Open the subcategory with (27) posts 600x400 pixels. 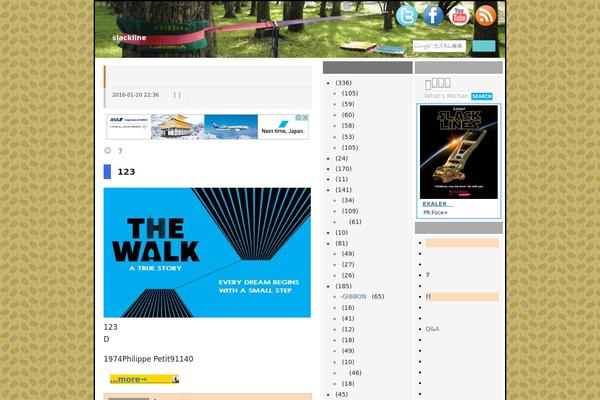[348, 264]
